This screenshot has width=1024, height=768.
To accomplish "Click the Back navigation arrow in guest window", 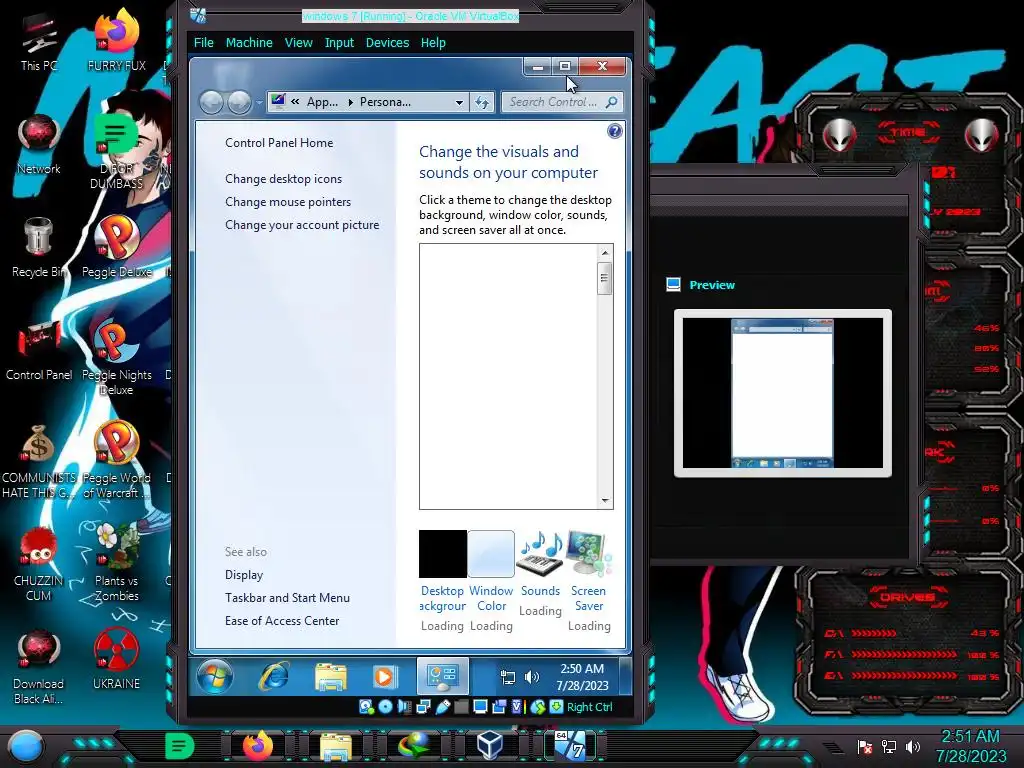I will (212, 102).
